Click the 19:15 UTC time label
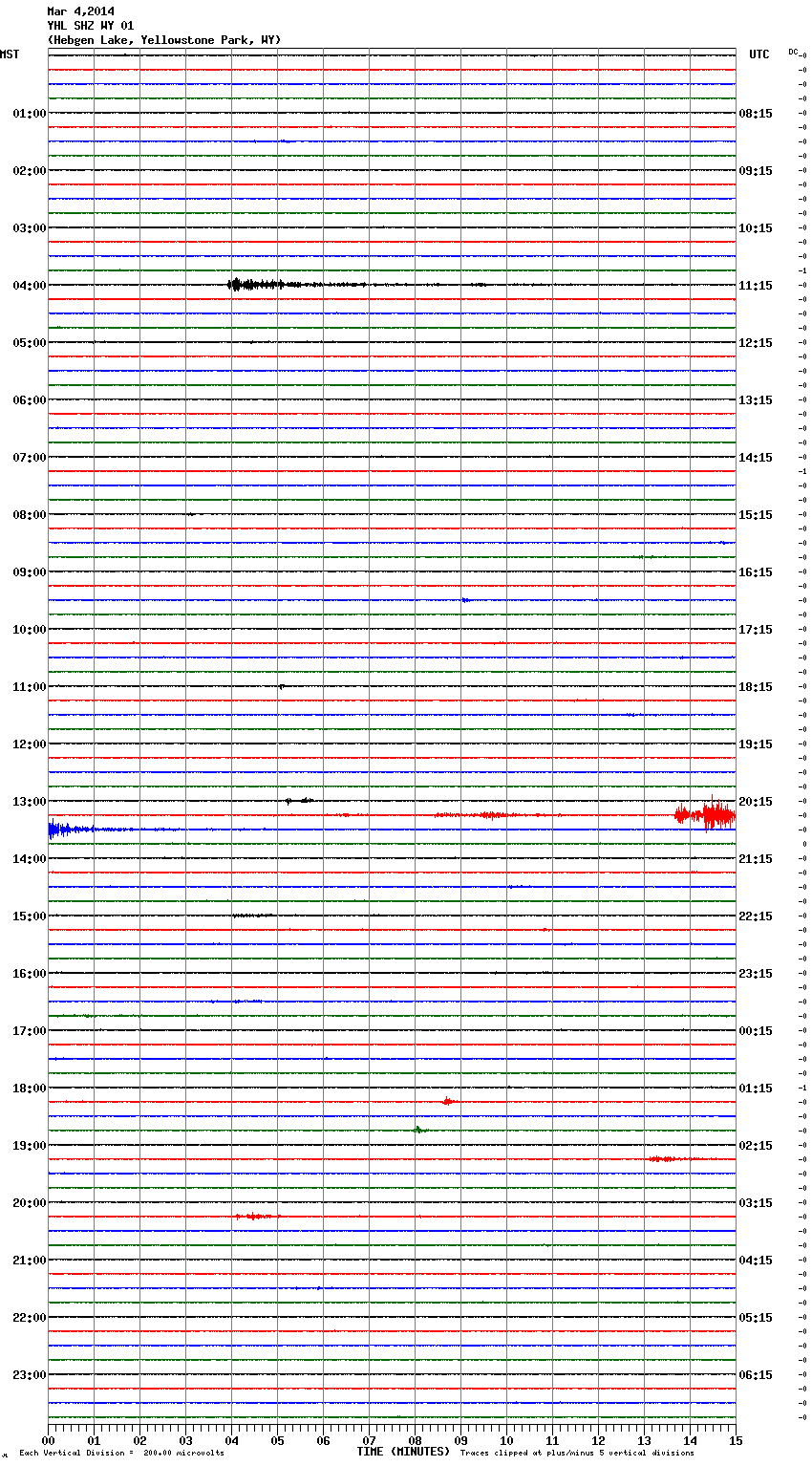812x1466 pixels. 756,744
